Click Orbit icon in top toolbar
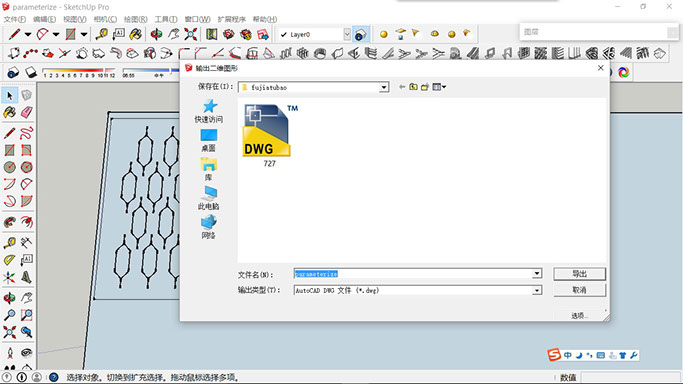The width and height of the screenshot is (683, 384). coord(156,34)
